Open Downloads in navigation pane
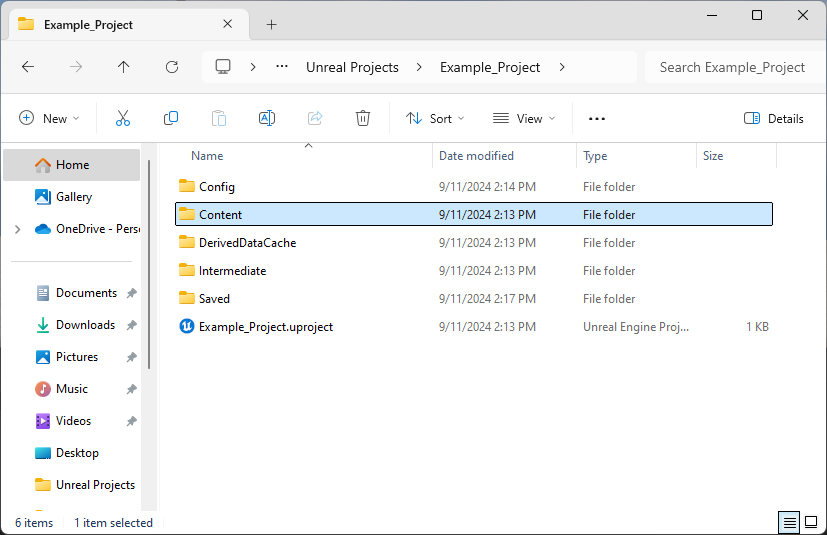The width and height of the screenshot is (827, 535). (x=72, y=325)
